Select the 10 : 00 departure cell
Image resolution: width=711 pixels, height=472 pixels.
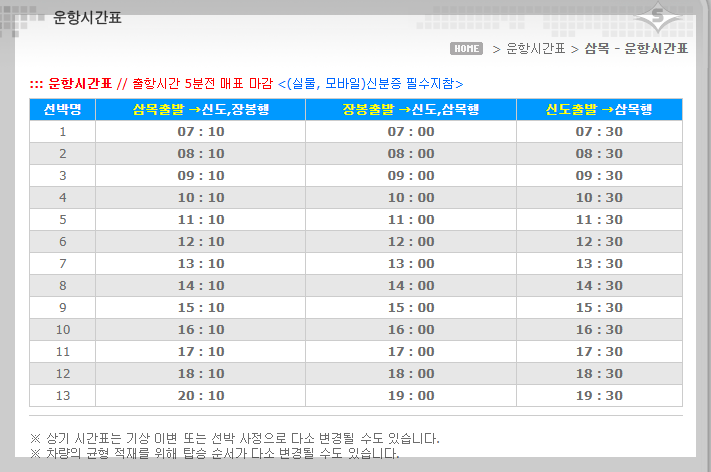pyautogui.click(x=411, y=198)
